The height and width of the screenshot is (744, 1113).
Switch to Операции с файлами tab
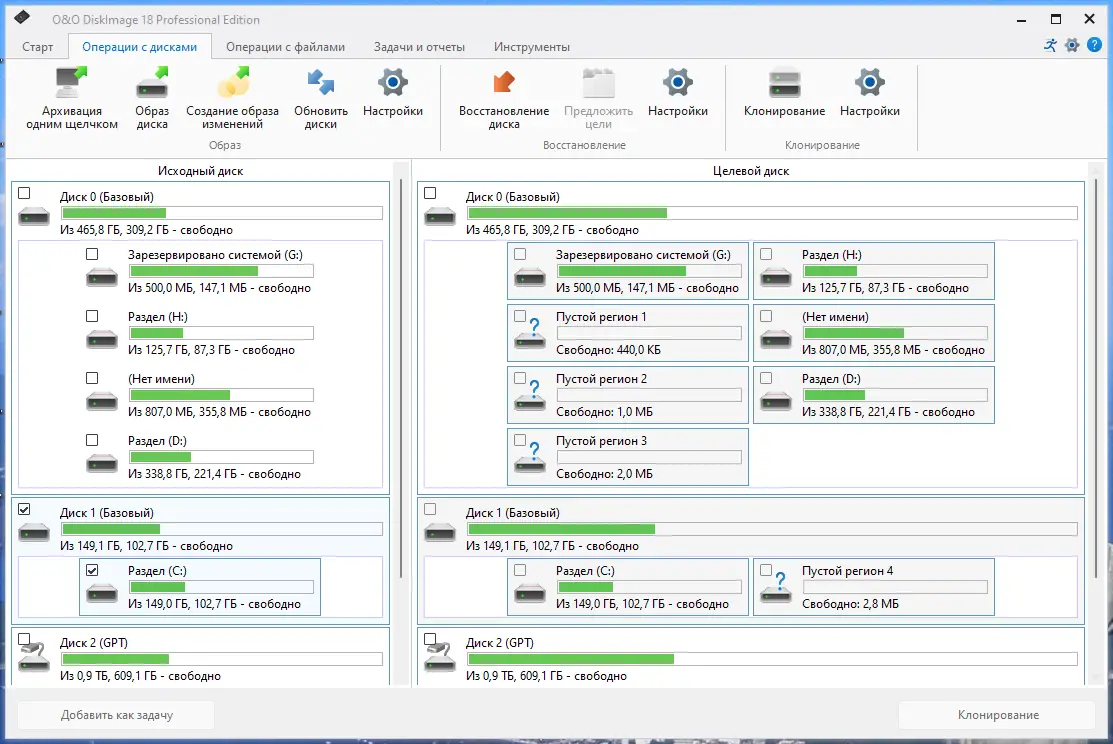click(x=285, y=47)
